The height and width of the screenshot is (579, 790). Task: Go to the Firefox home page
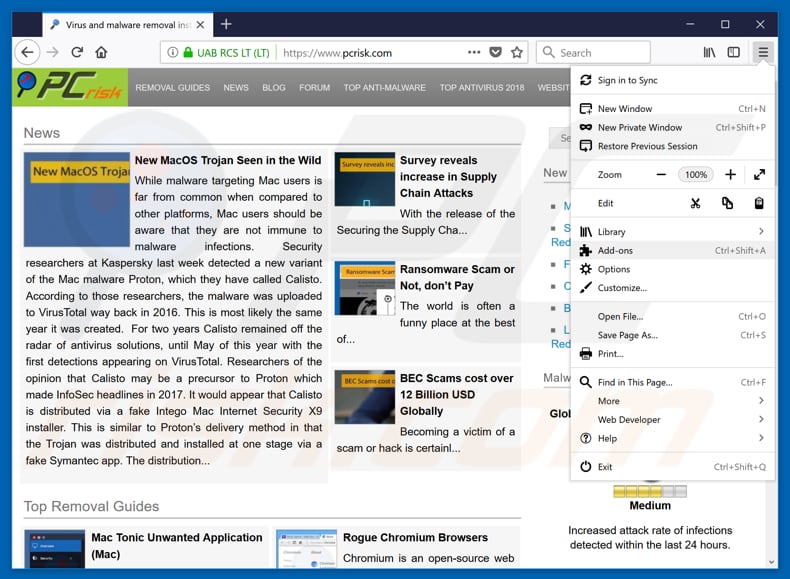(x=101, y=52)
